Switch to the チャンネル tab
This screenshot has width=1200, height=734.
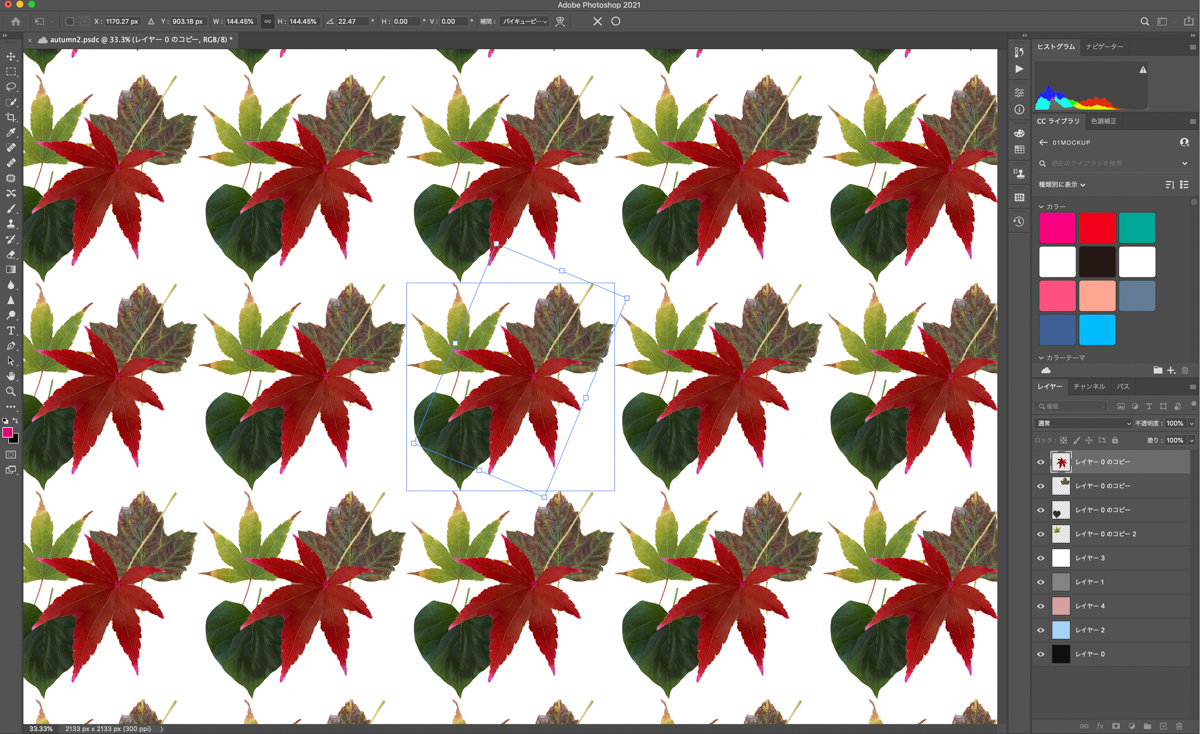(x=1089, y=386)
